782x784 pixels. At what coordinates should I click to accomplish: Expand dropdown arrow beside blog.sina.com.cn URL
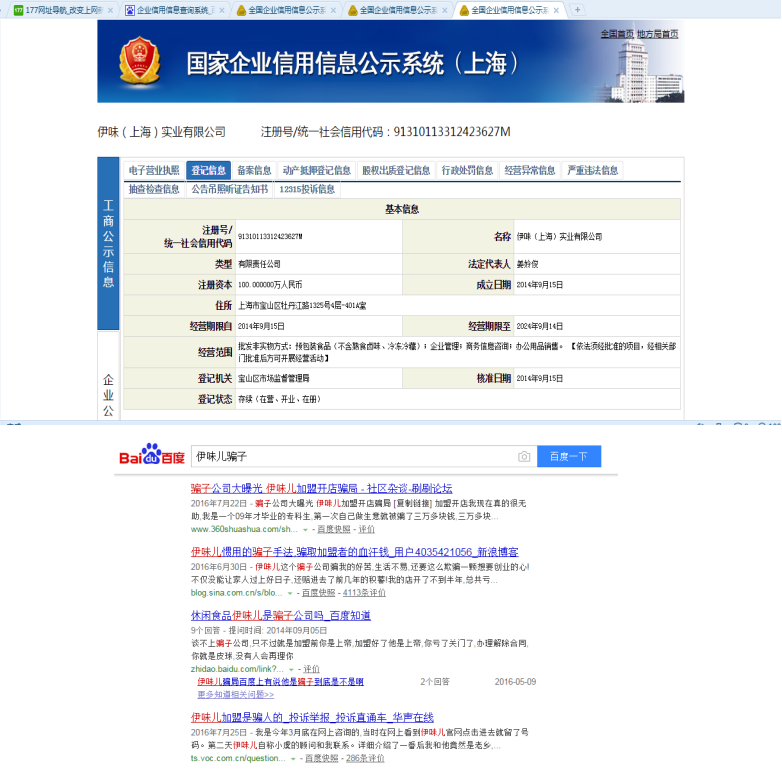(x=290, y=594)
